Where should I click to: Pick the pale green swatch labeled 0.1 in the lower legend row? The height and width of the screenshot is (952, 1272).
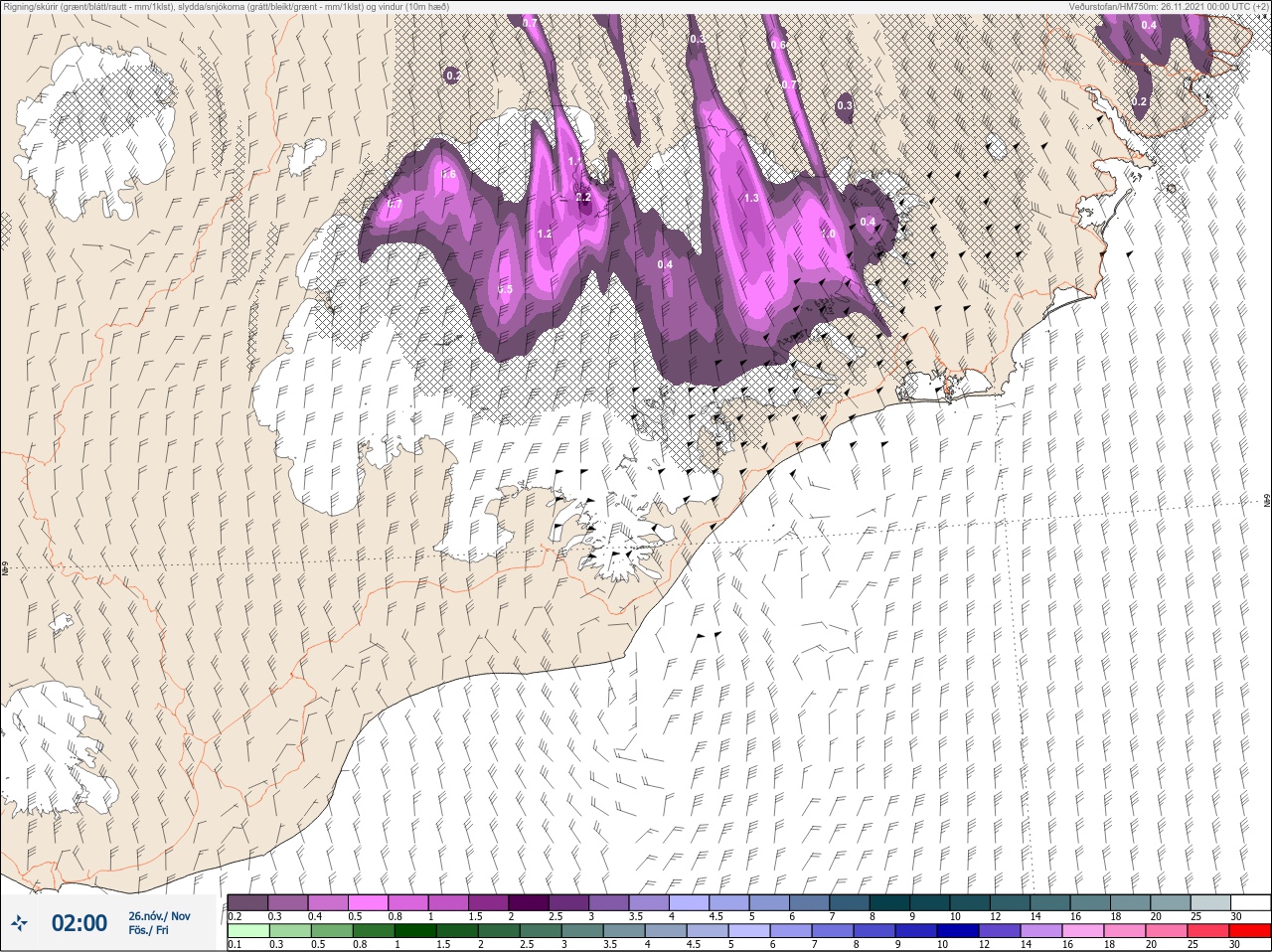tap(247, 931)
